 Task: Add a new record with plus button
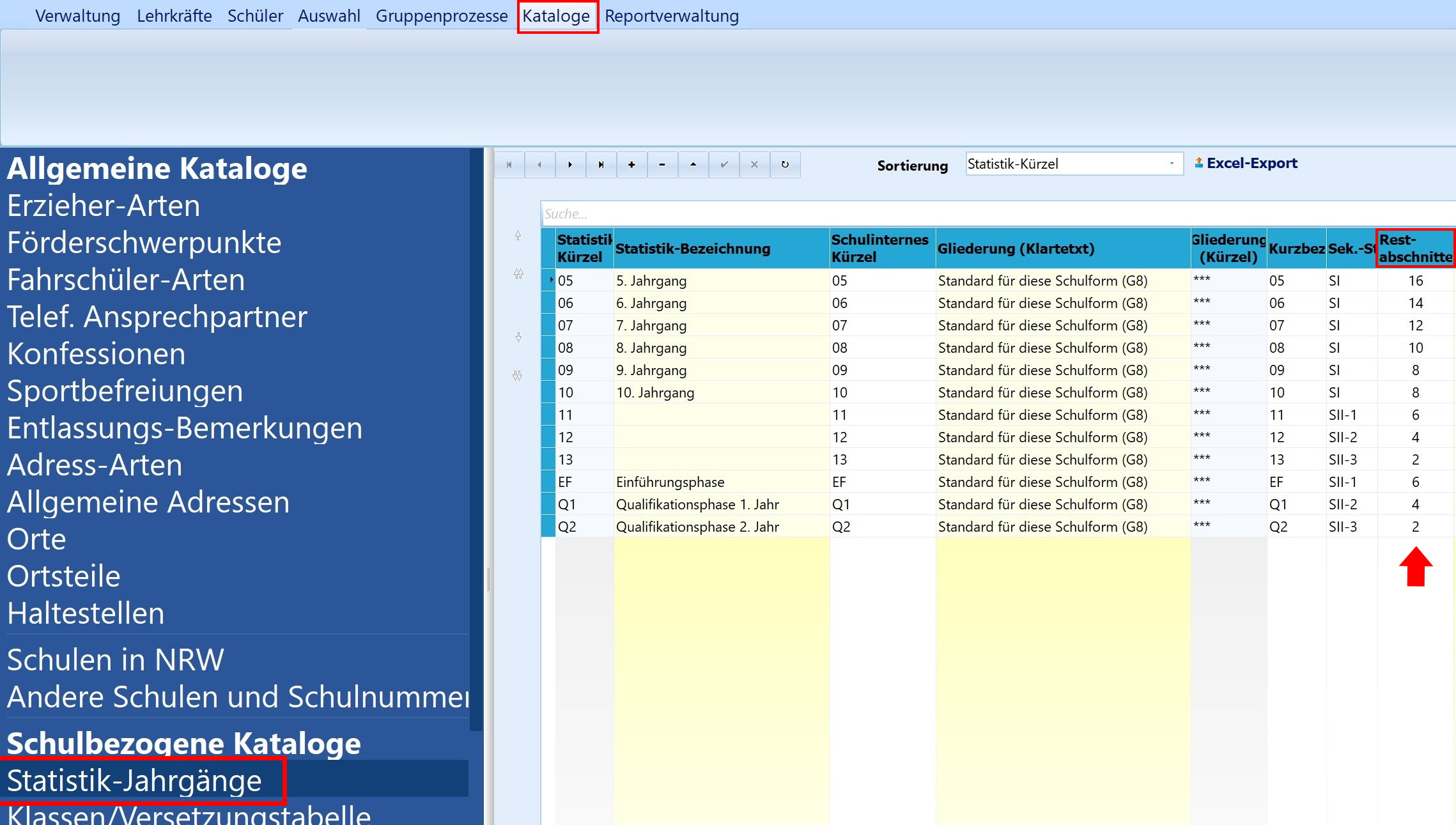click(631, 165)
